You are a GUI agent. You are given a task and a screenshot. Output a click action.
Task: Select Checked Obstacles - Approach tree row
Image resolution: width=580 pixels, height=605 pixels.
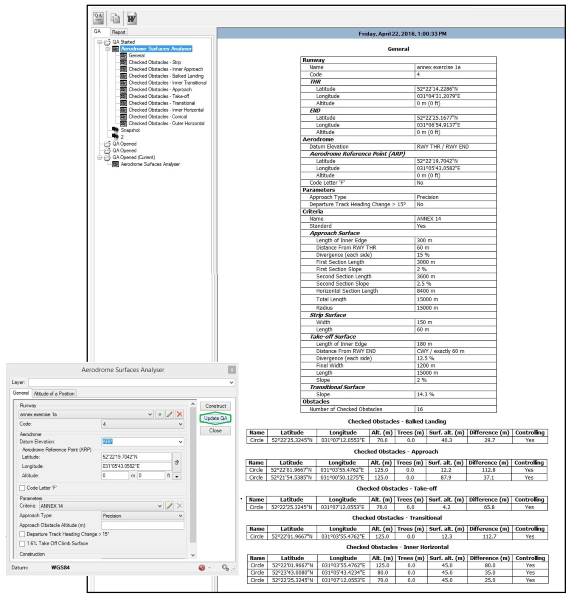[160, 90]
